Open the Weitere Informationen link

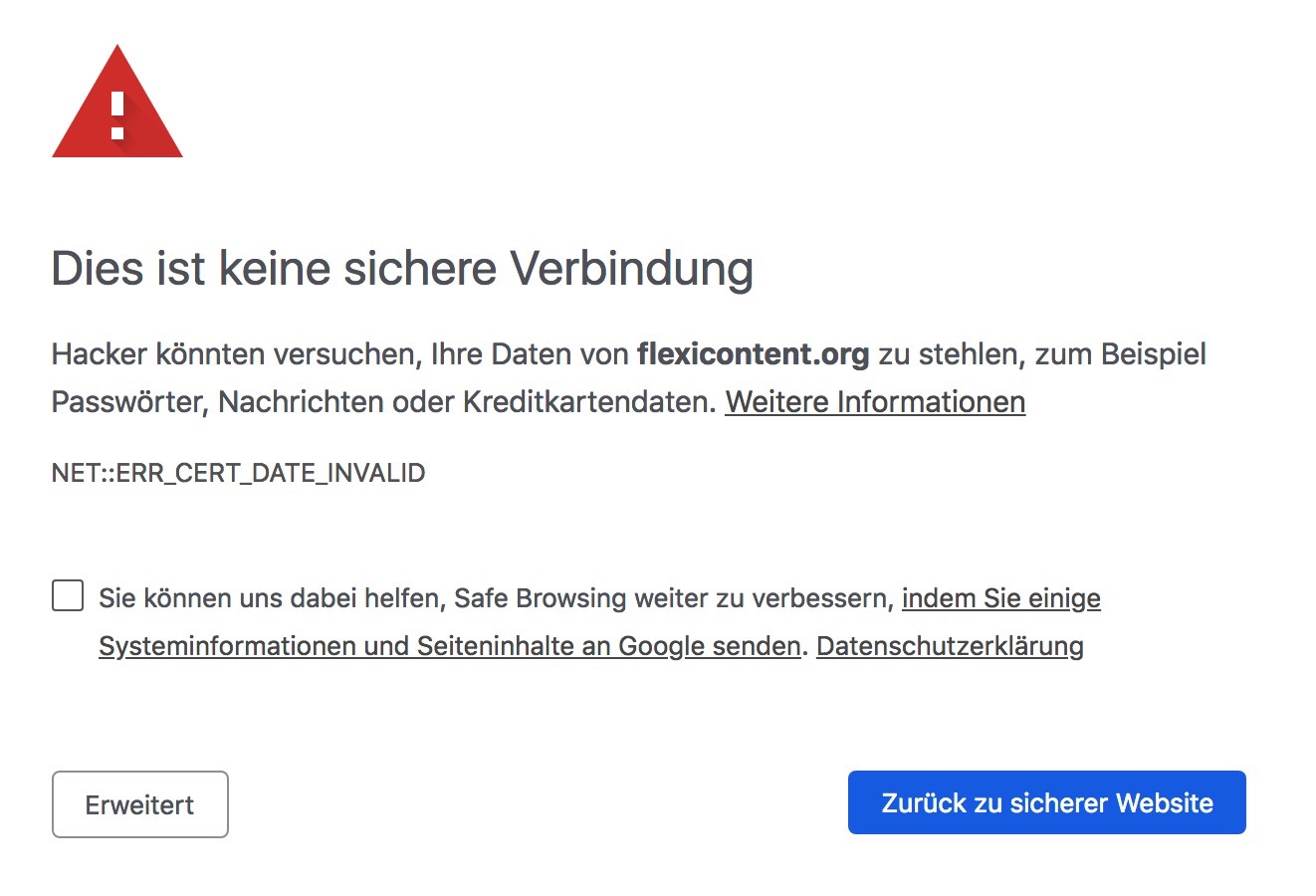[x=875, y=402]
